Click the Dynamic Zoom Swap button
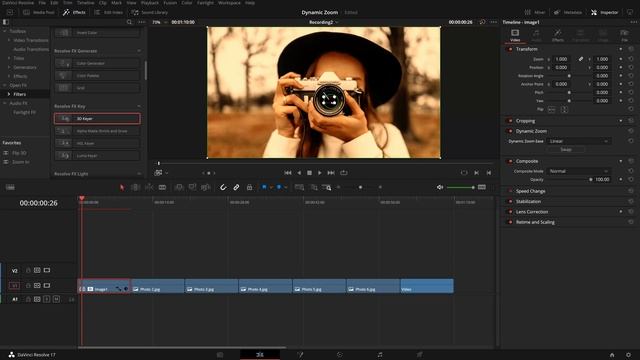The height and width of the screenshot is (360, 640). point(566,150)
